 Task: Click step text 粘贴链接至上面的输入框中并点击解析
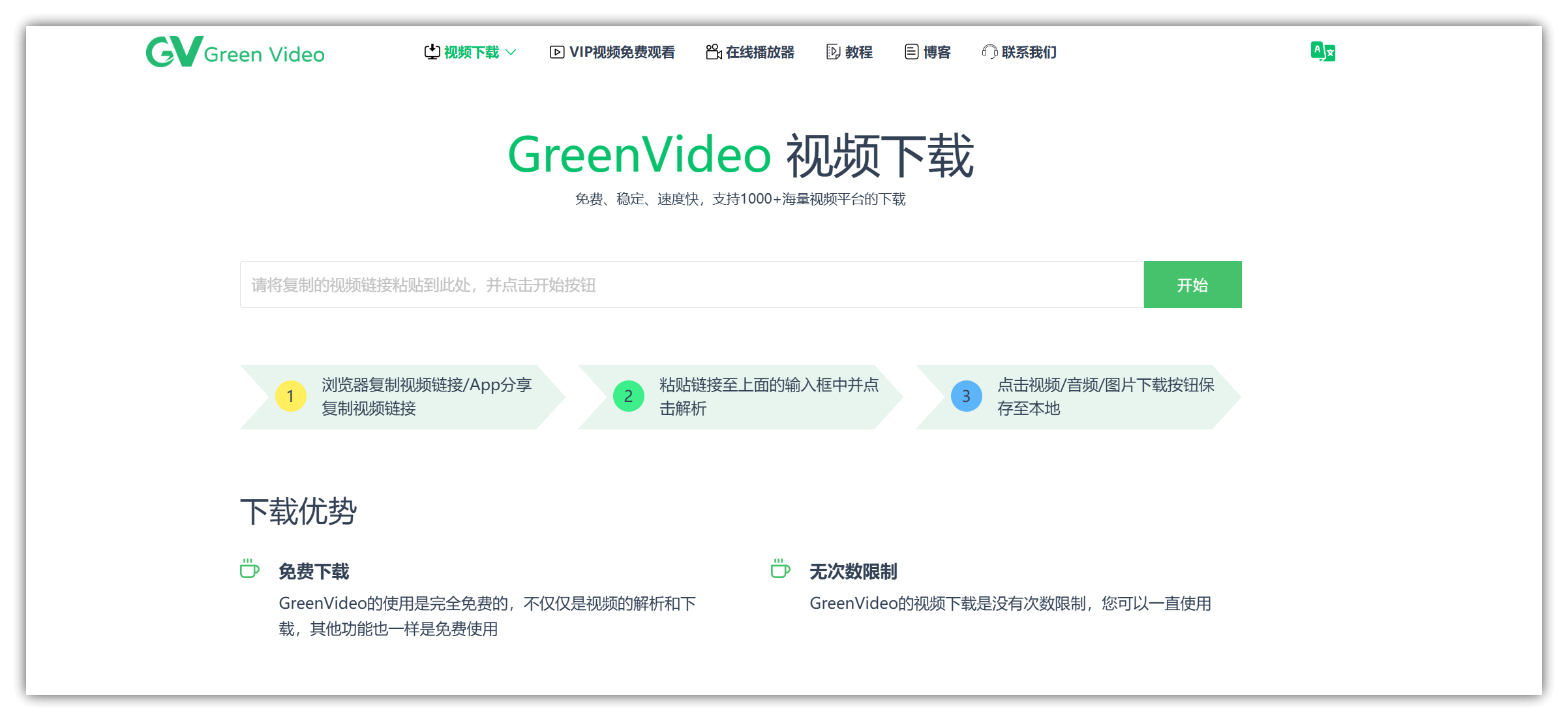click(x=769, y=396)
